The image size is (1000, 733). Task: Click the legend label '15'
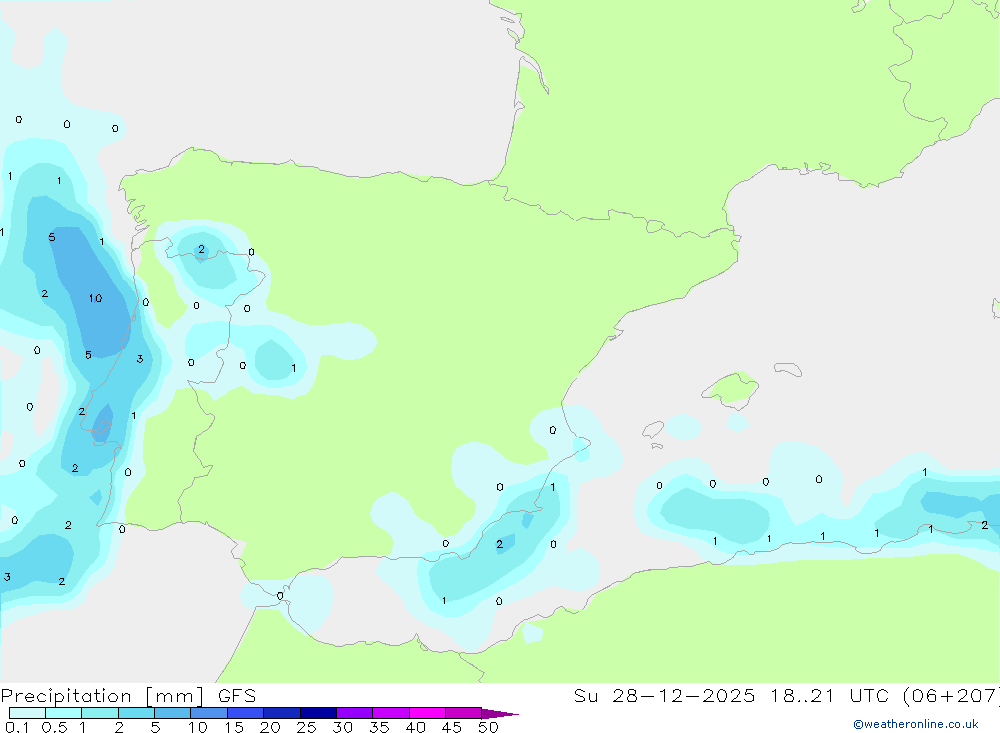point(234,727)
